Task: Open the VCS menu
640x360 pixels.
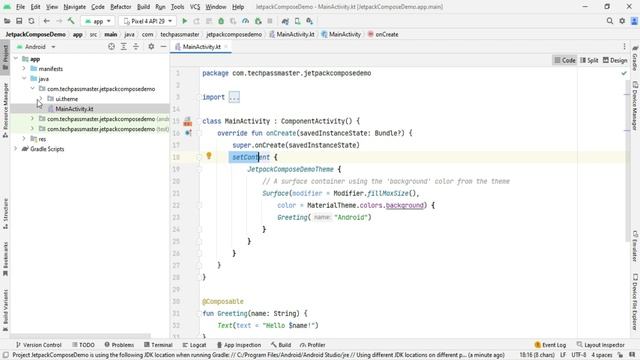Action: coord(195,7)
